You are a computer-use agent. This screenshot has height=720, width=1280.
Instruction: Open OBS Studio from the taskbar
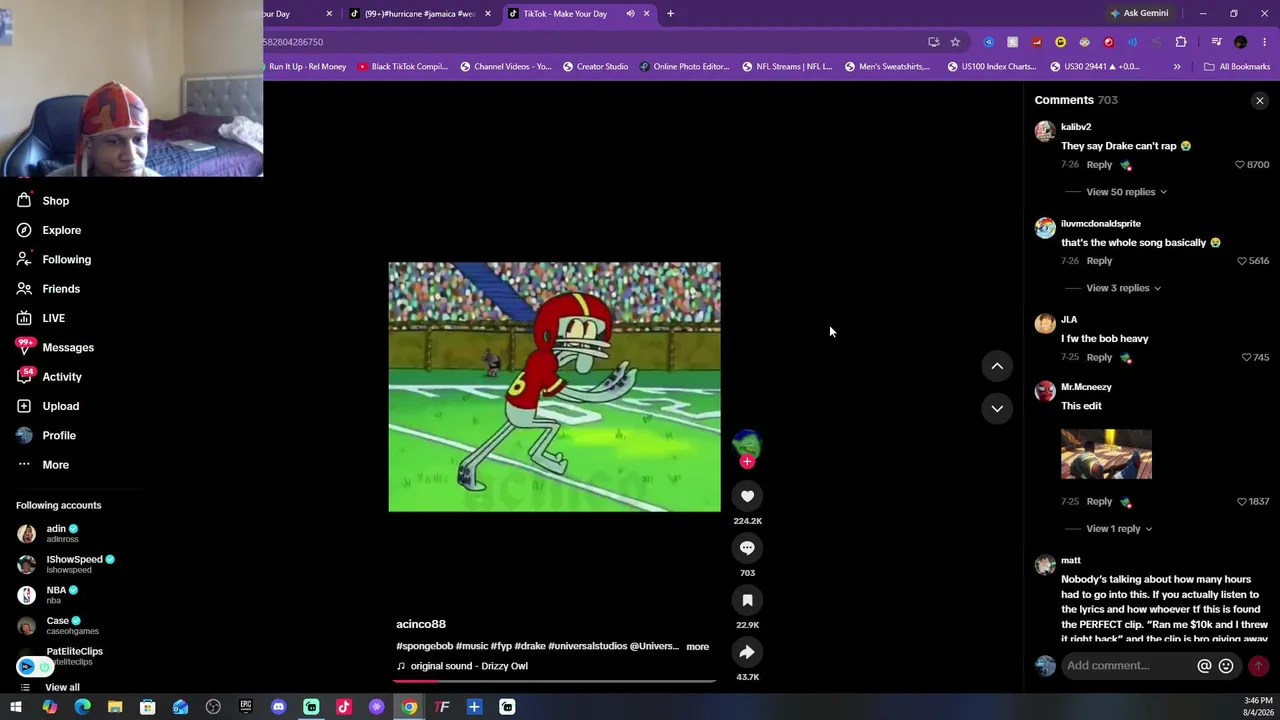(213, 707)
